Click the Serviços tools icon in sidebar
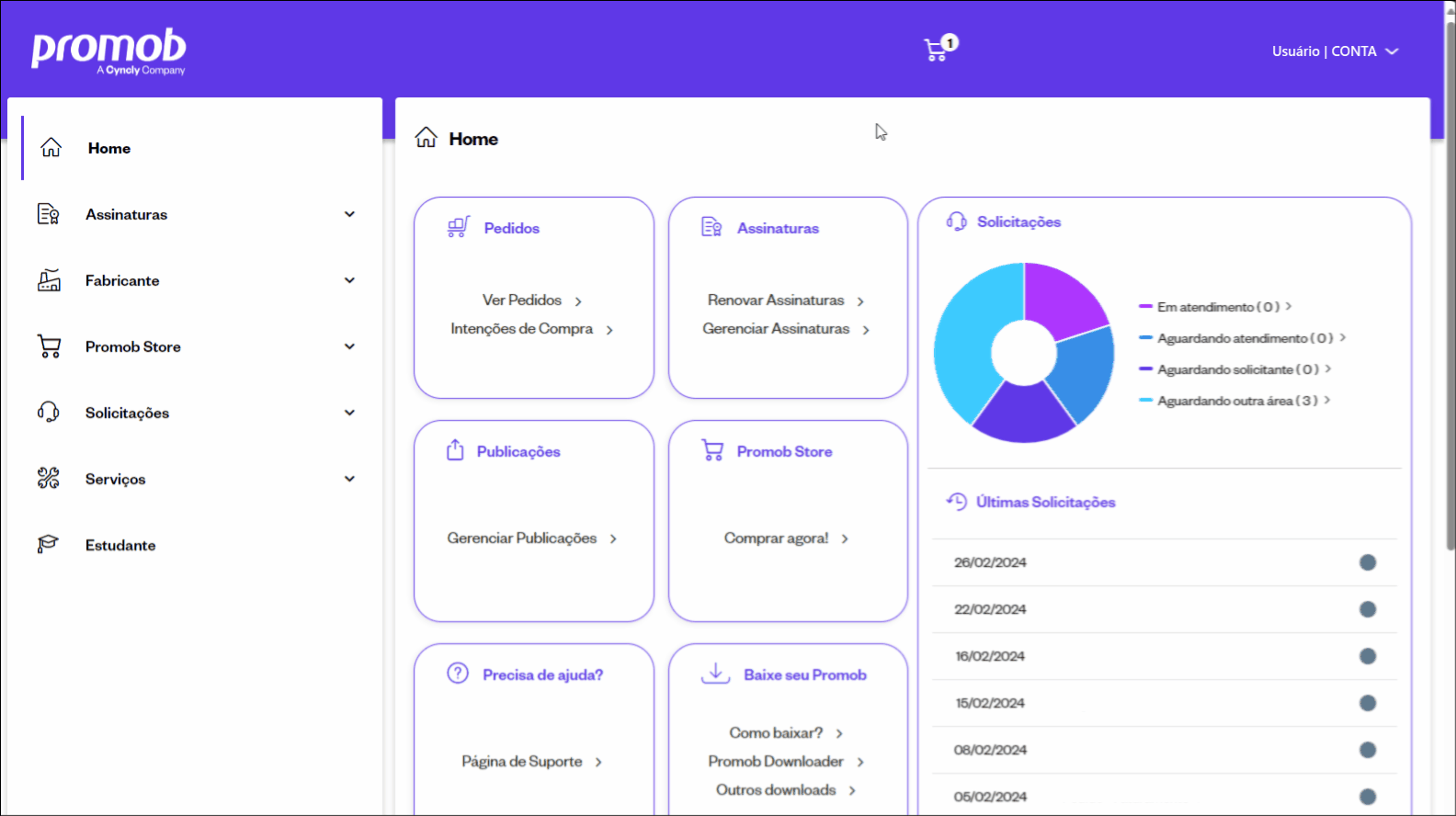 [x=49, y=478]
